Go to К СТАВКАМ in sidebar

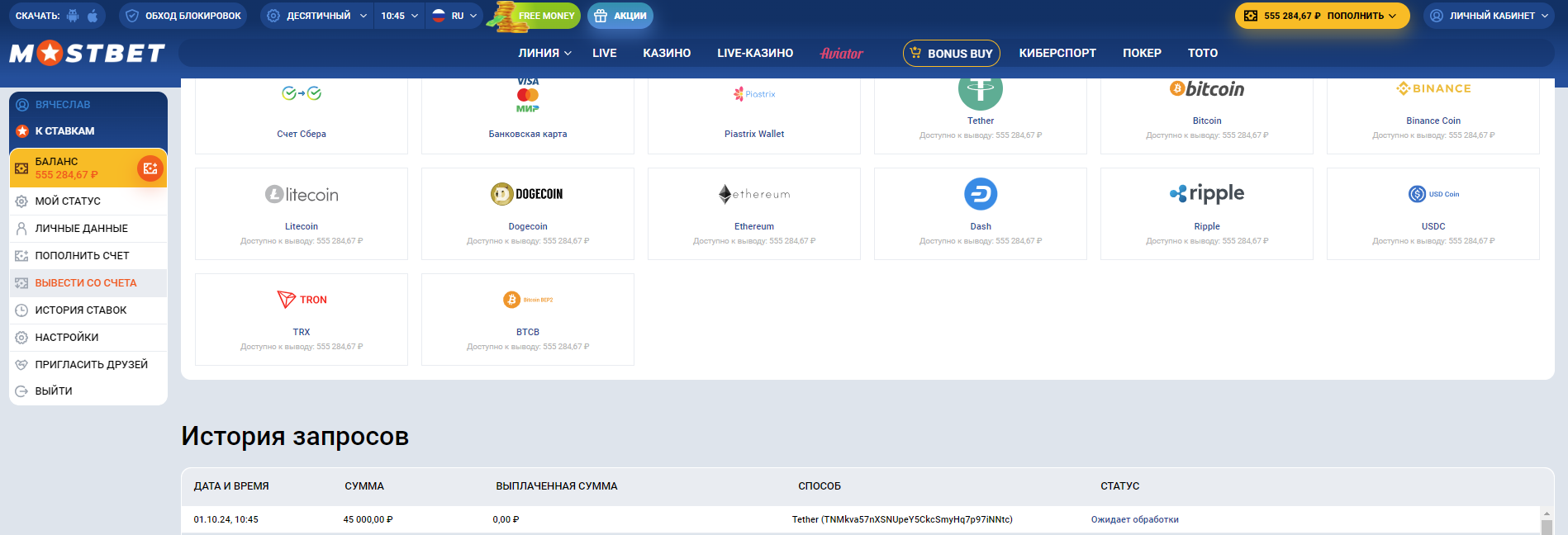pyautogui.click(x=64, y=131)
